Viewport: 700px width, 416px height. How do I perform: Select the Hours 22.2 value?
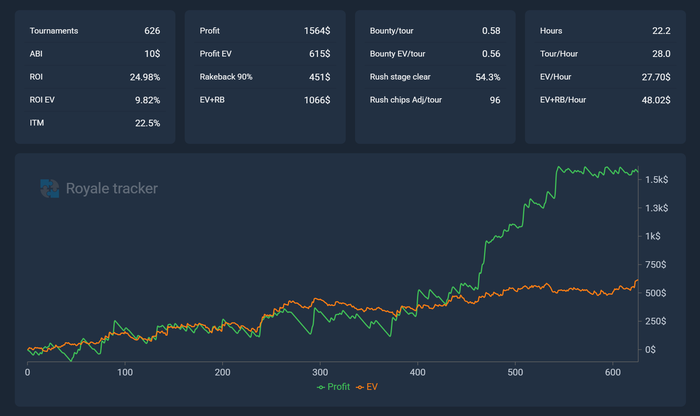[660, 31]
